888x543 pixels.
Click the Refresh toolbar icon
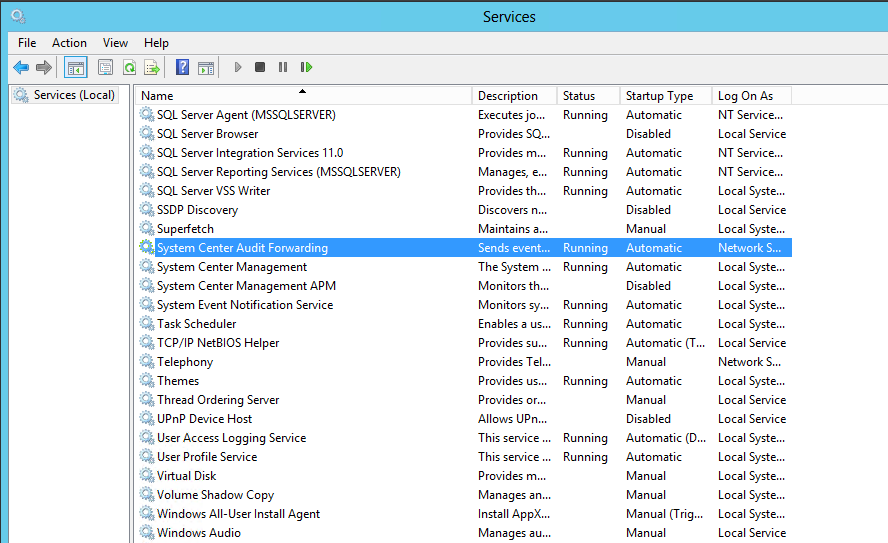pos(129,68)
